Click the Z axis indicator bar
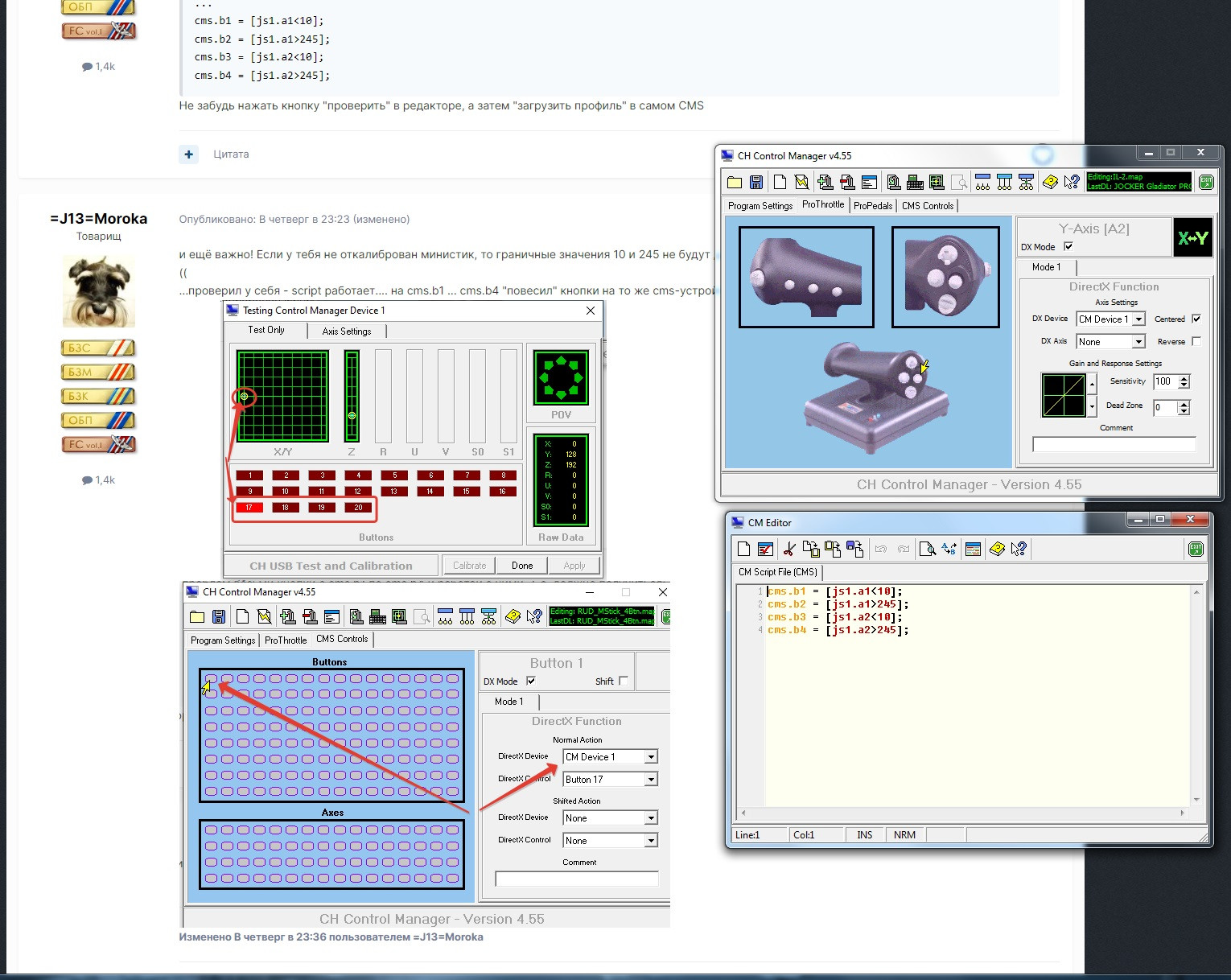 (352, 396)
